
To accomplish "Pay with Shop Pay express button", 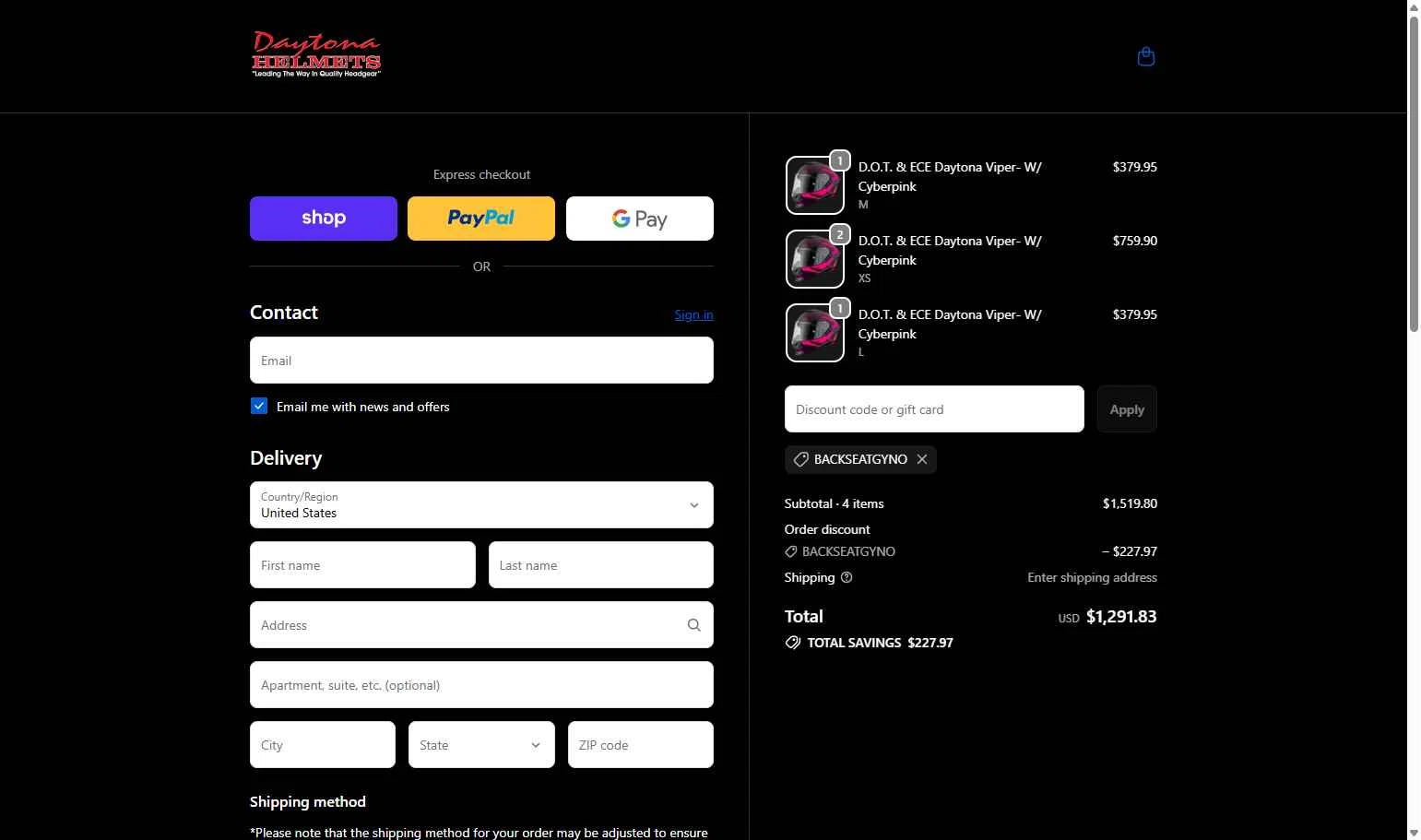I will tap(324, 219).
